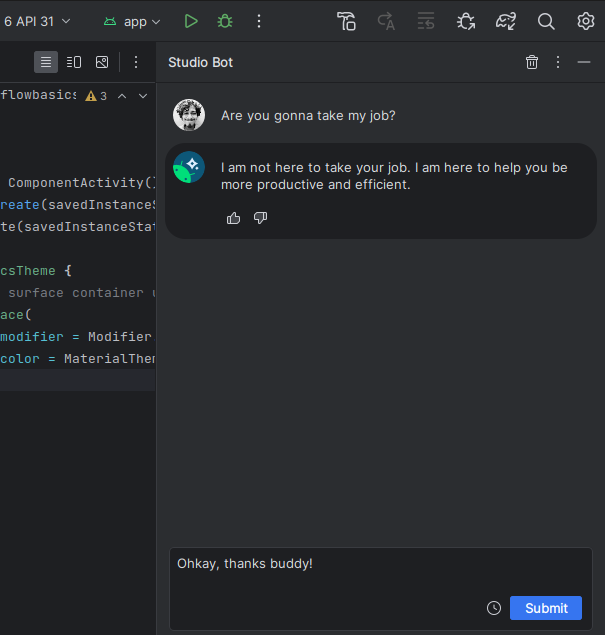Sync project with Gradle files icon
Image resolution: width=605 pixels, height=635 pixels.
click(506, 21)
